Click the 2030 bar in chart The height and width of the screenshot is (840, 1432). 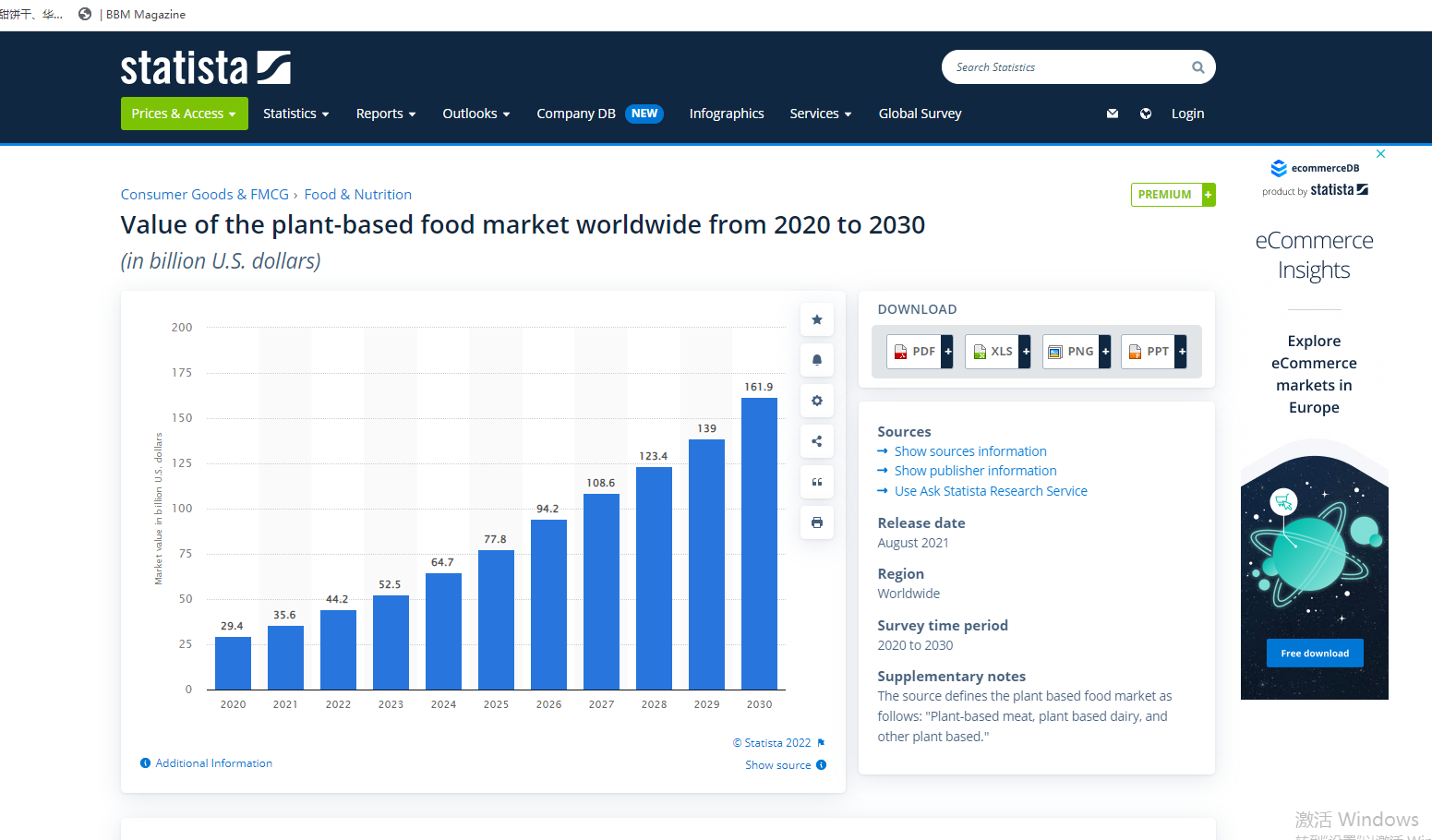click(x=759, y=543)
